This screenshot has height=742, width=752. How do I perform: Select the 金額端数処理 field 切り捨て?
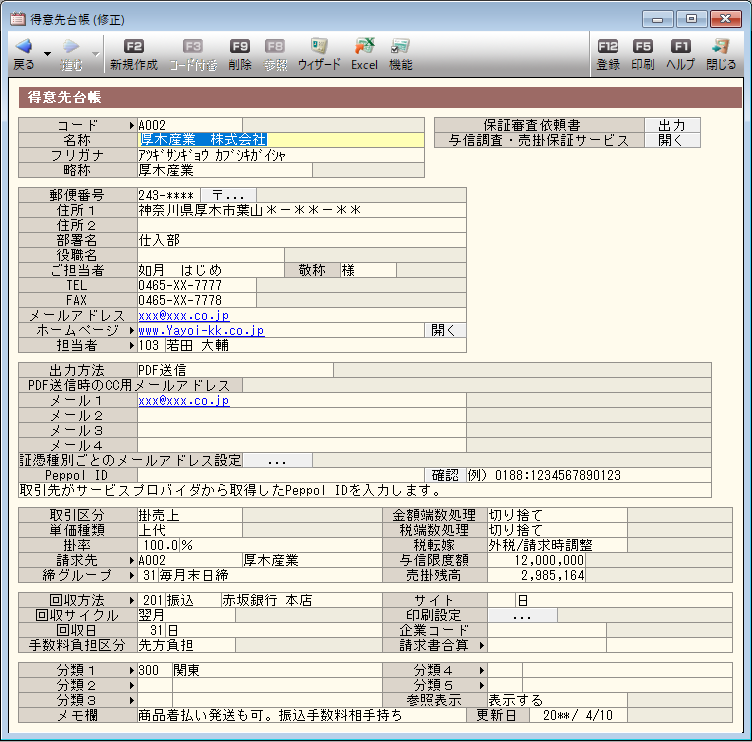pyautogui.click(x=557, y=515)
